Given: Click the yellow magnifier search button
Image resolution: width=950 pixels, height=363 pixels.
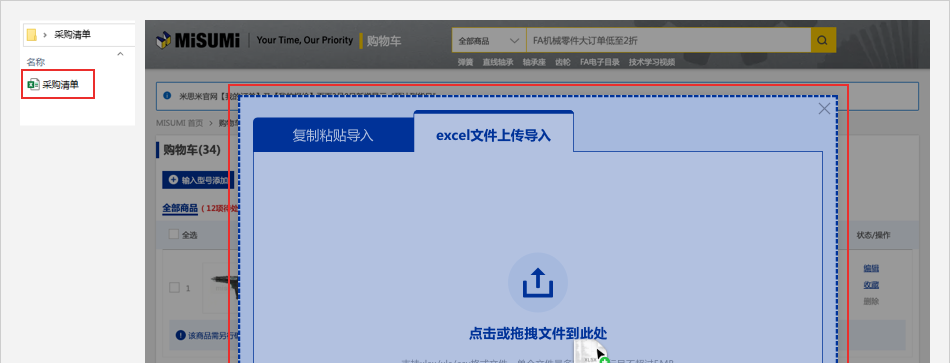Looking at the screenshot, I should click(x=823, y=41).
